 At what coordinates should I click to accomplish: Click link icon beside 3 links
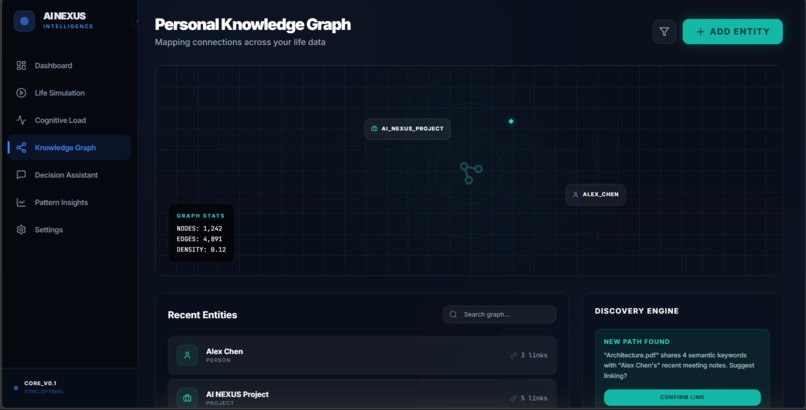(x=514, y=356)
